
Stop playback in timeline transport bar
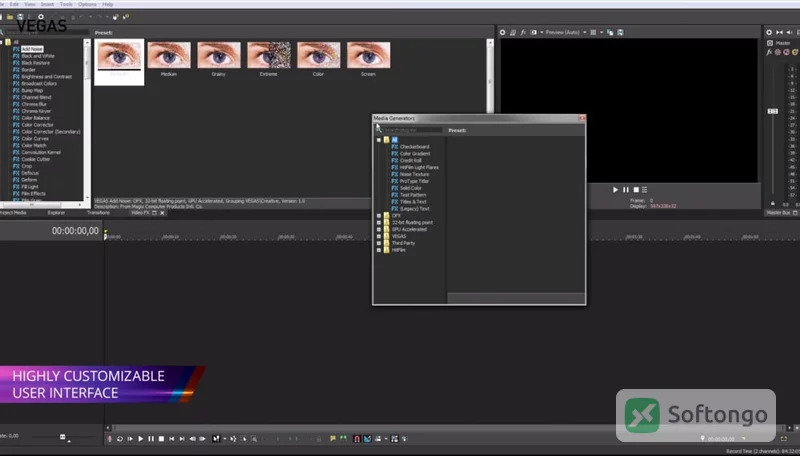161,439
